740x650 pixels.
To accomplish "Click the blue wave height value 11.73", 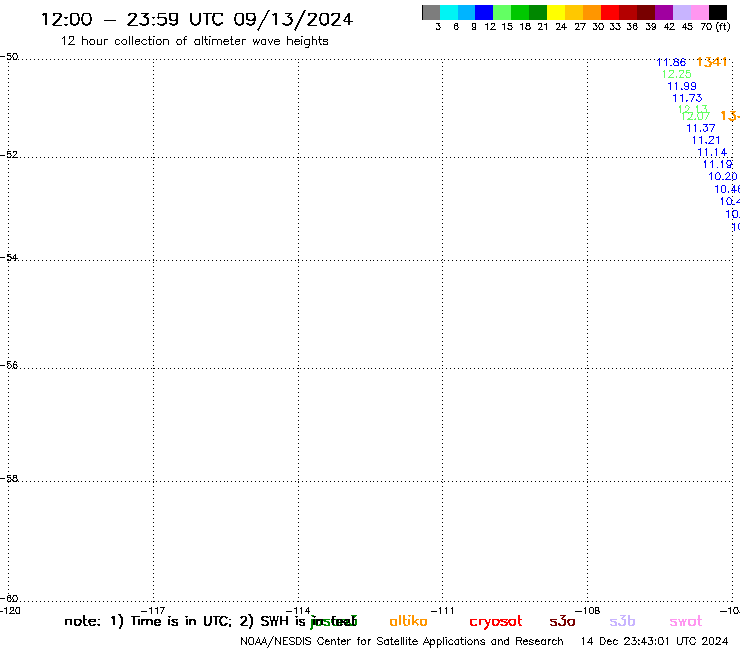I will pyautogui.click(x=687, y=98).
